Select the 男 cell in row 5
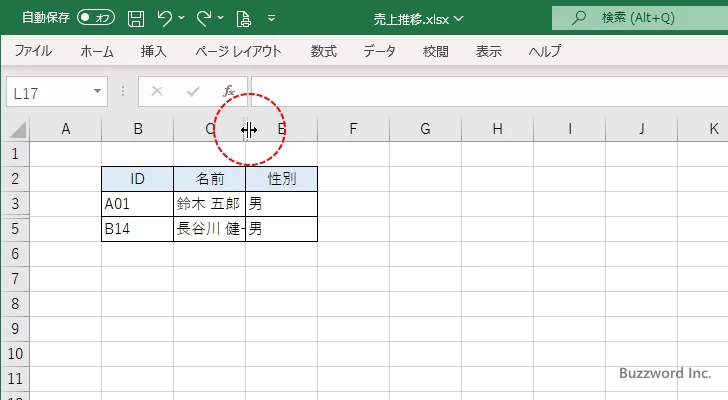This screenshot has height=400, width=728. pyautogui.click(x=281, y=229)
